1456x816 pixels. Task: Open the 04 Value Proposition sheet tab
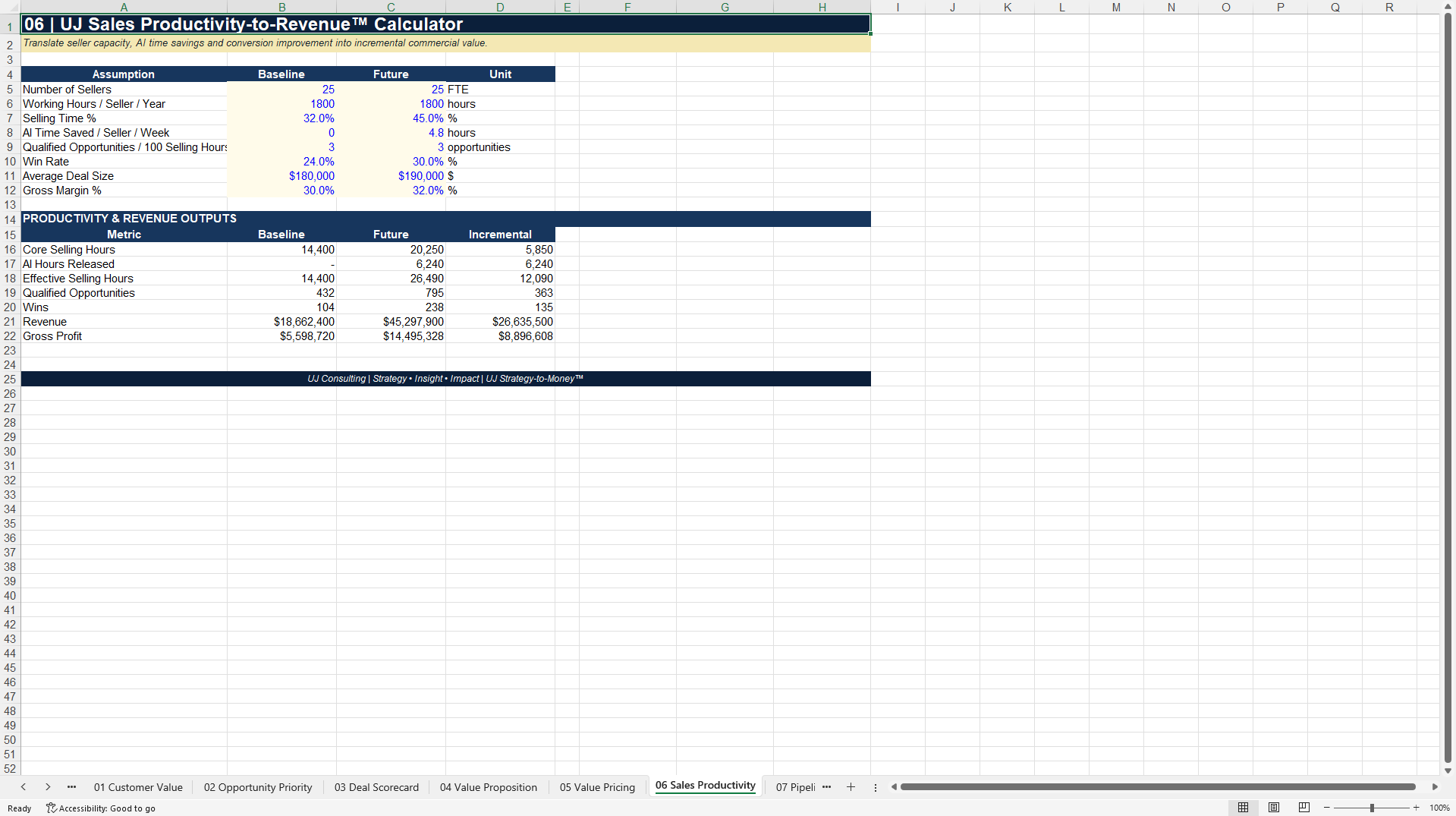(x=489, y=787)
